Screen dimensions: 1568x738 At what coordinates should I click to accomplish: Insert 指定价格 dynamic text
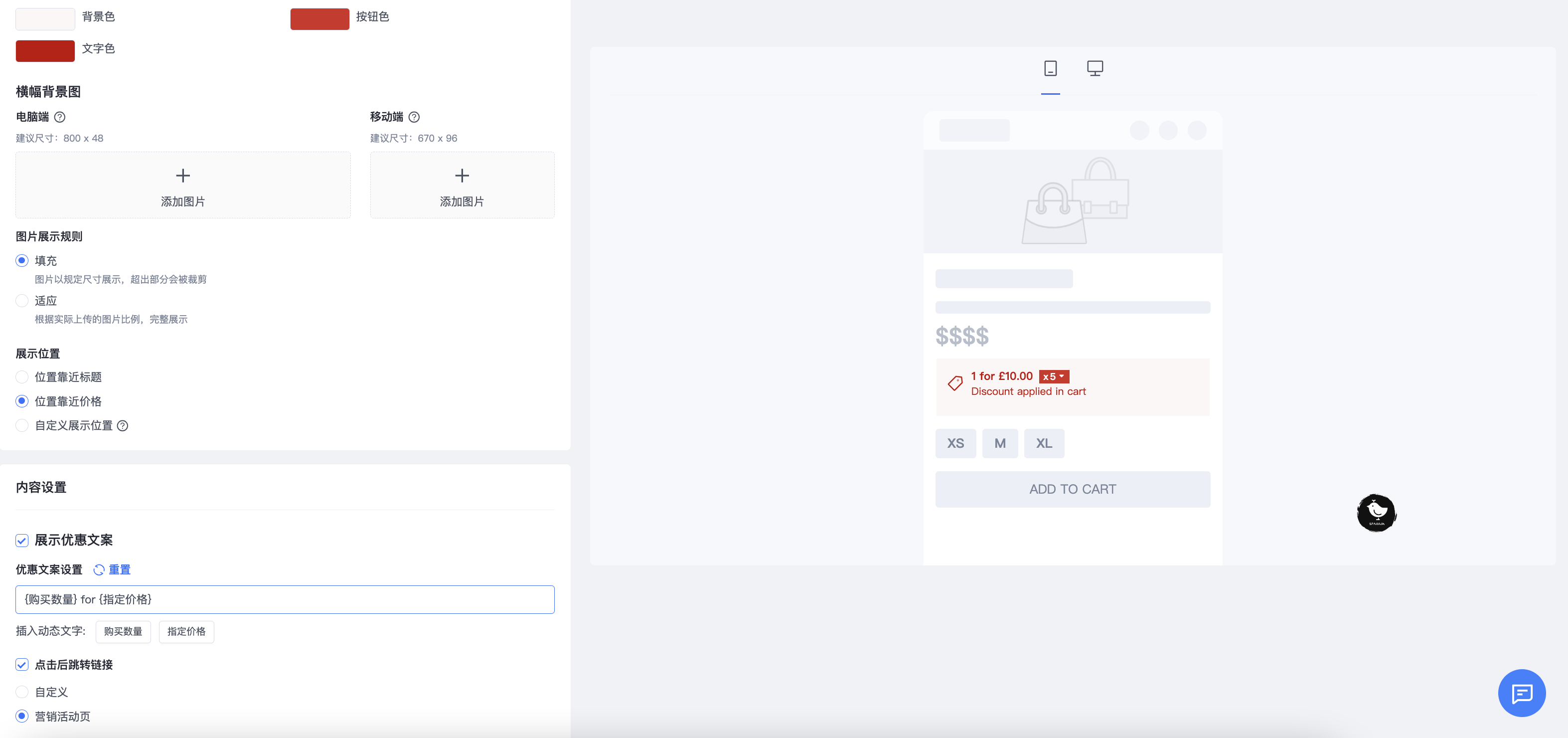click(186, 631)
